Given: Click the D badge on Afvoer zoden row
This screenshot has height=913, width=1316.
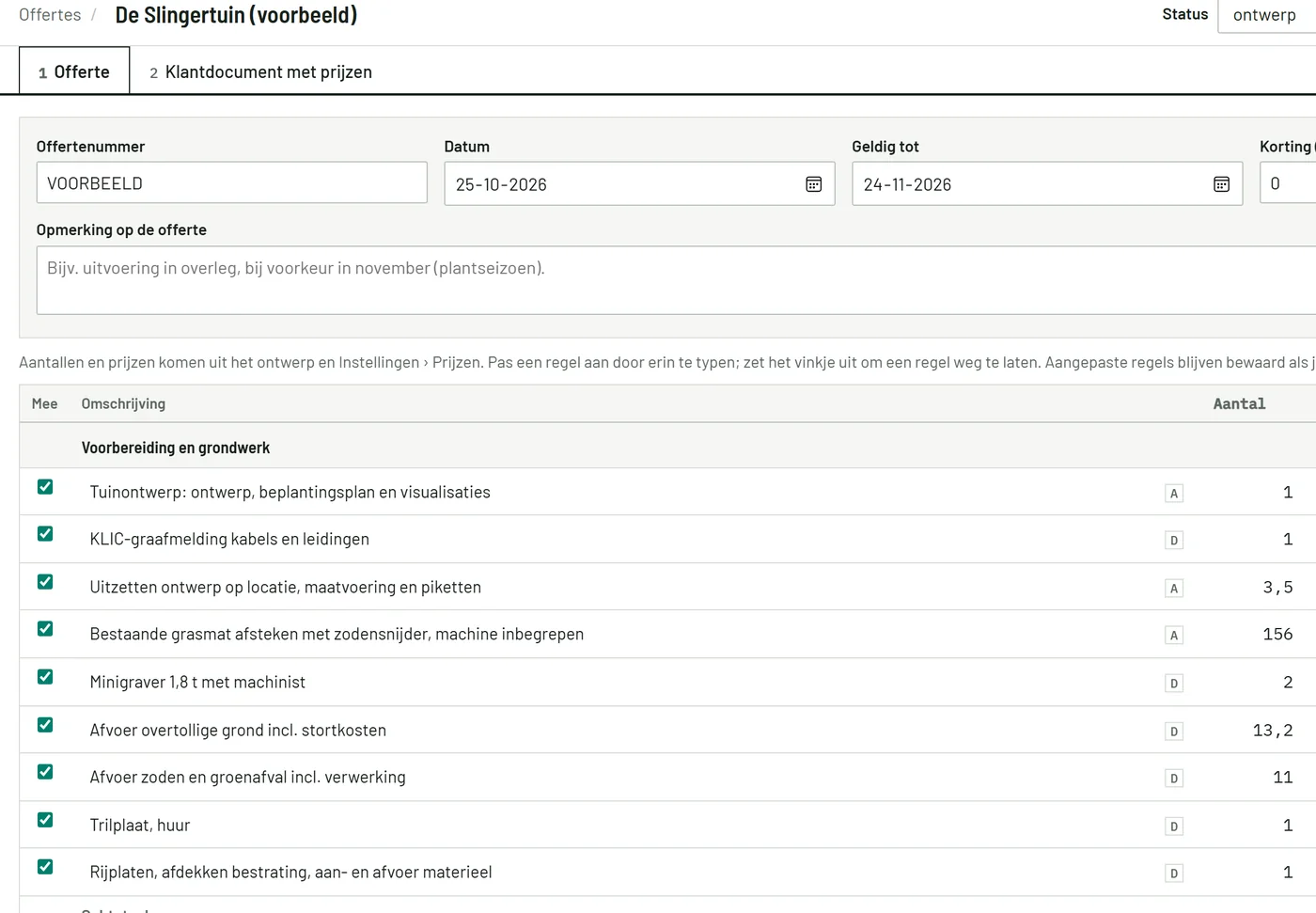Looking at the screenshot, I should (x=1174, y=779).
